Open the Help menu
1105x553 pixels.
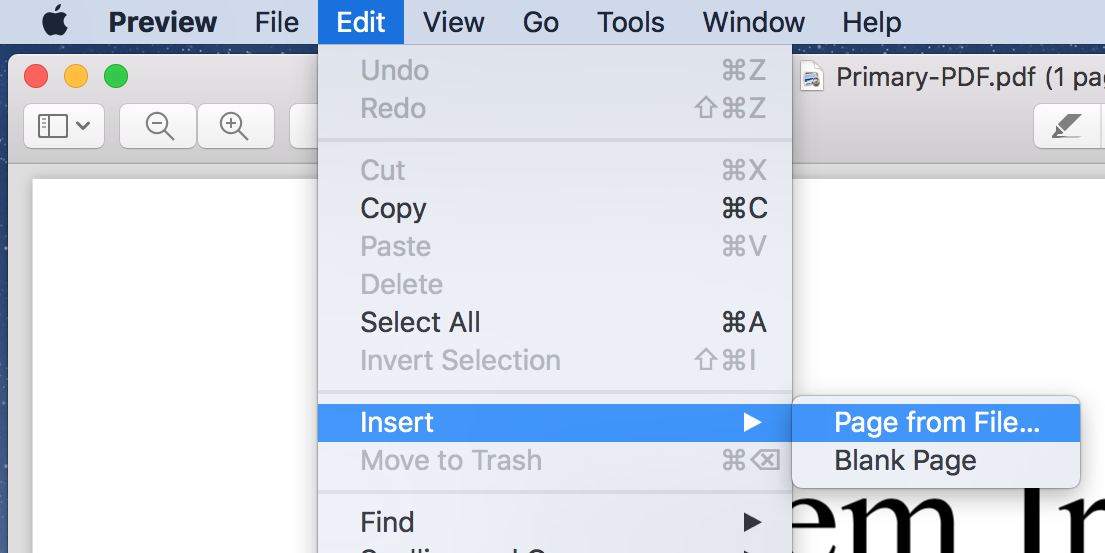pos(872,22)
